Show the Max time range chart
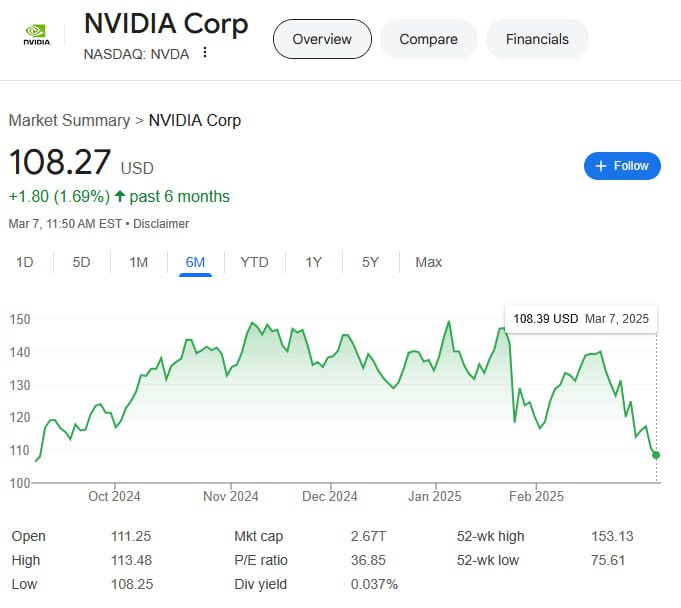681x608 pixels. coord(428,262)
